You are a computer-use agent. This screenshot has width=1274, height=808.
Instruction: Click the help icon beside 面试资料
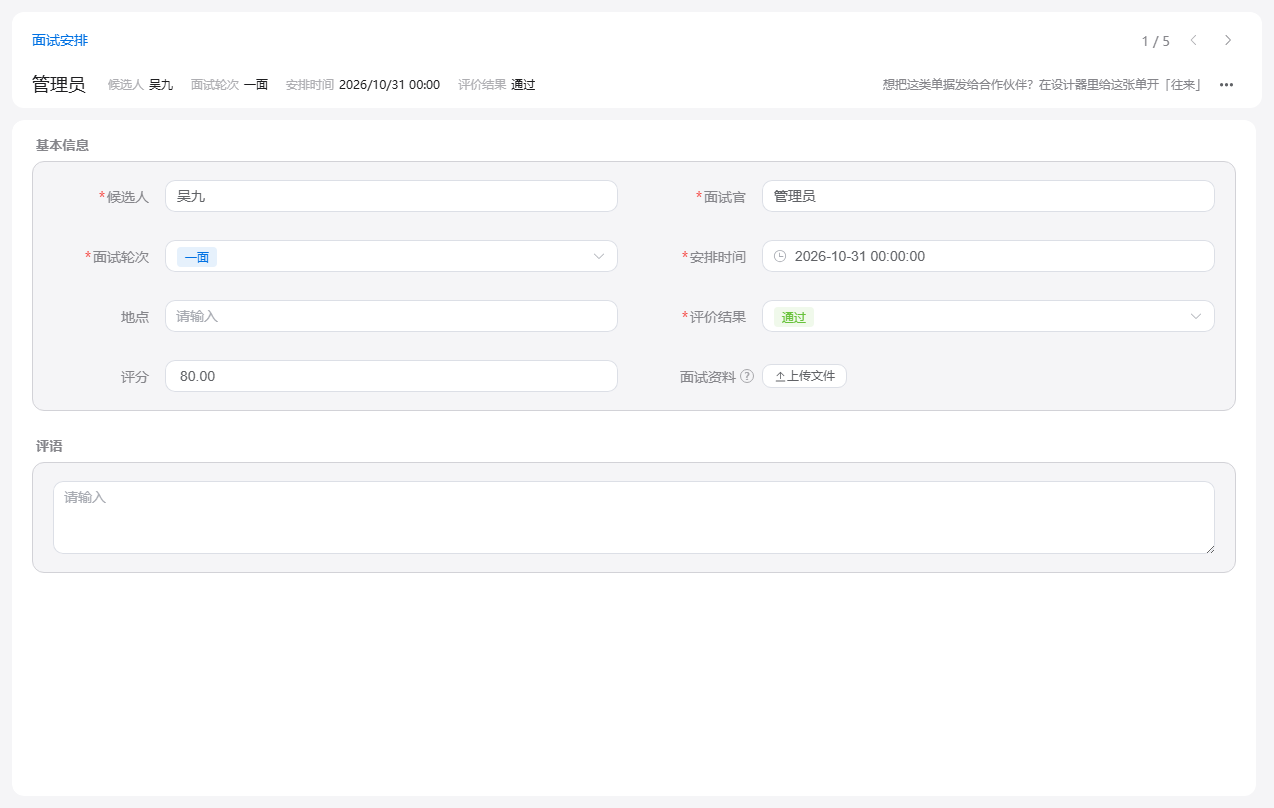click(x=747, y=377)
